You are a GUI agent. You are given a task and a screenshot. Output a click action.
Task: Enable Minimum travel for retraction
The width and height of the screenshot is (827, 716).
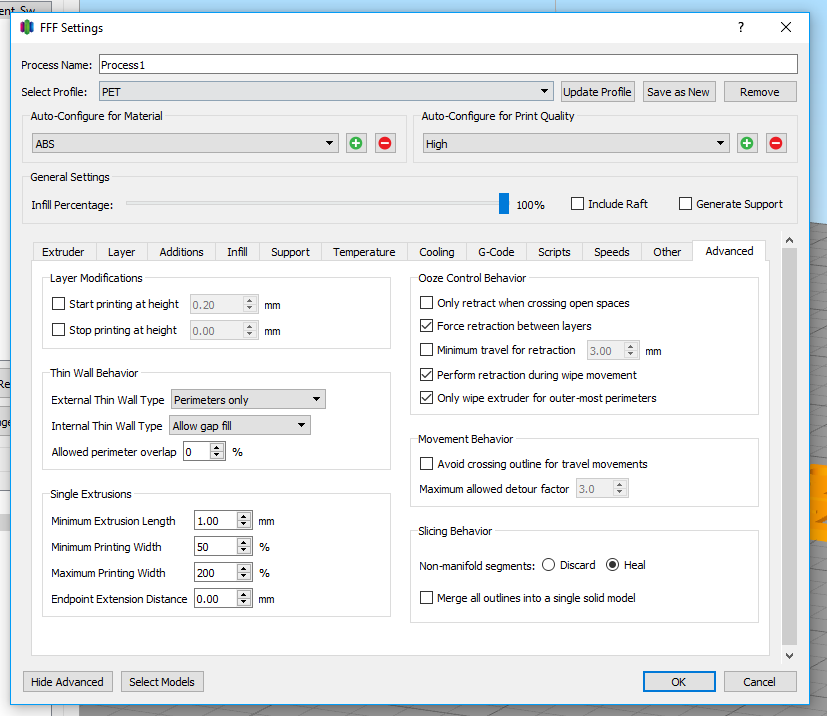tap(426, 350)
